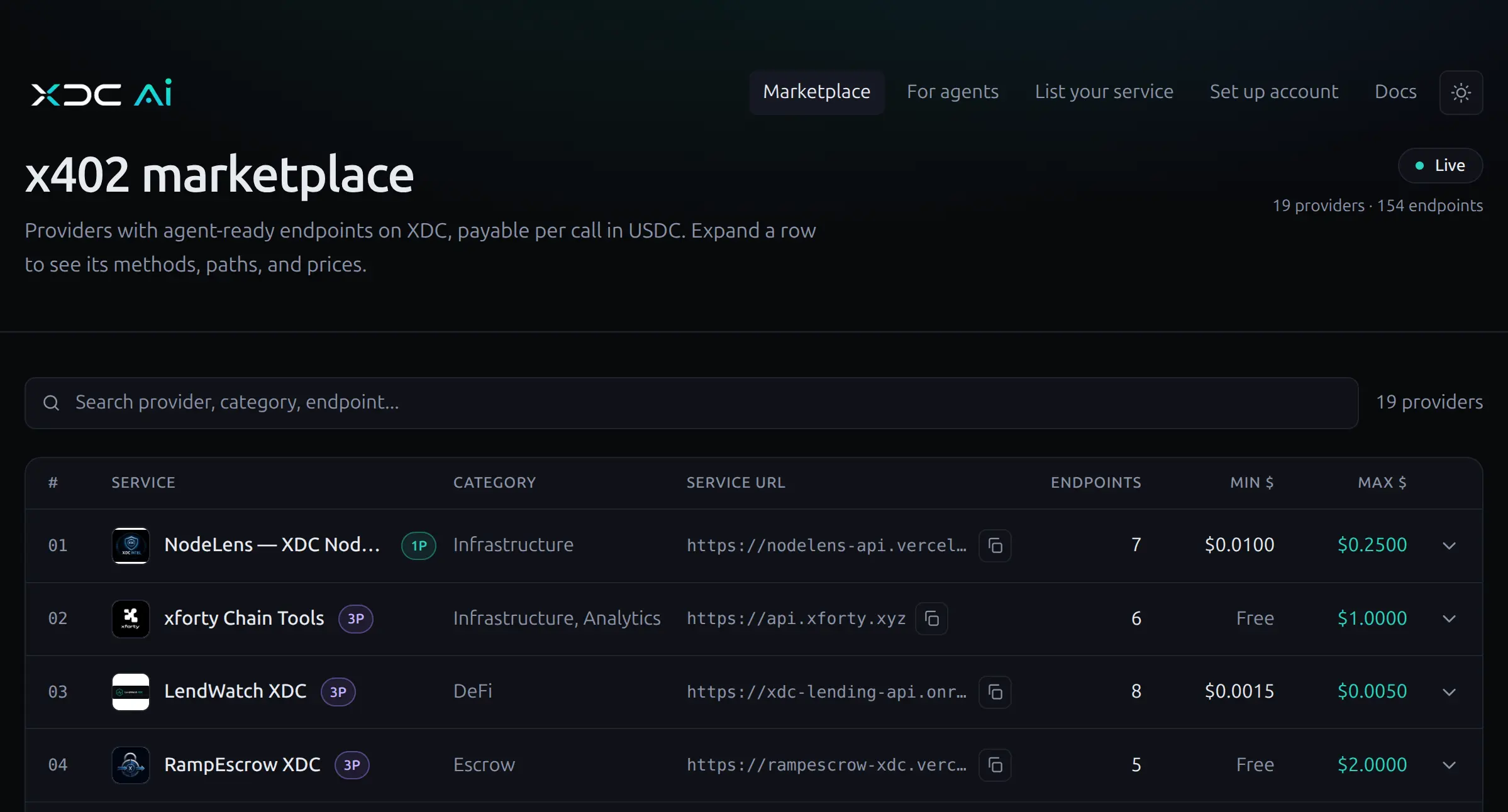Click the 1P badge on NodeLens
This screenshot has width=1508, height=812.
point(419,546)
